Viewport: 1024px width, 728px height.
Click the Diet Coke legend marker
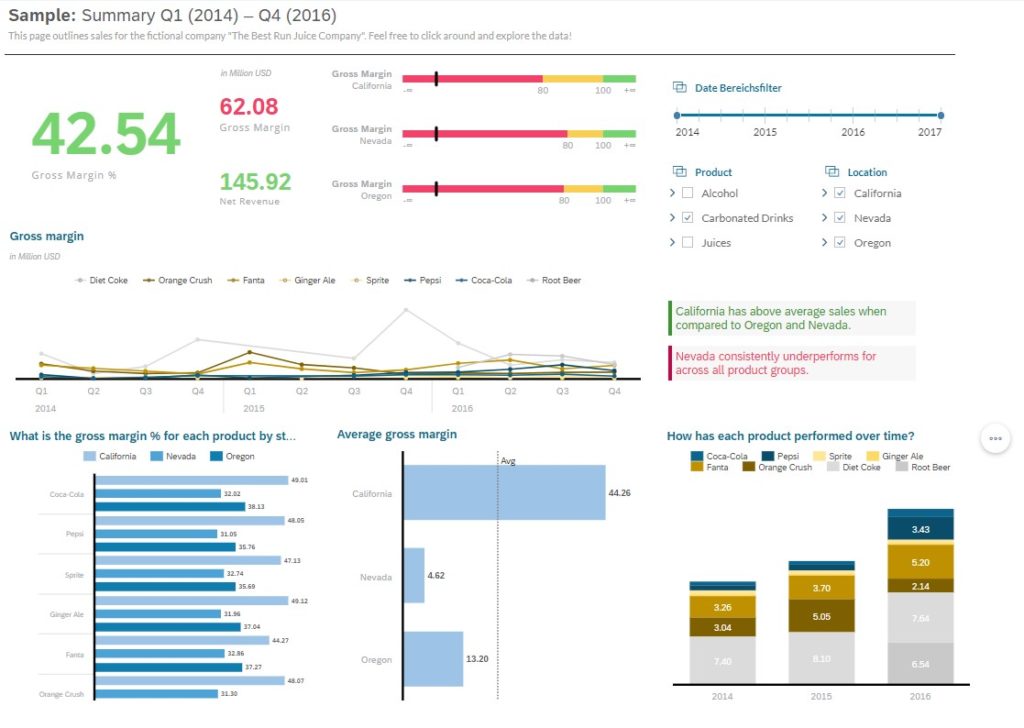tap(80, 280)
